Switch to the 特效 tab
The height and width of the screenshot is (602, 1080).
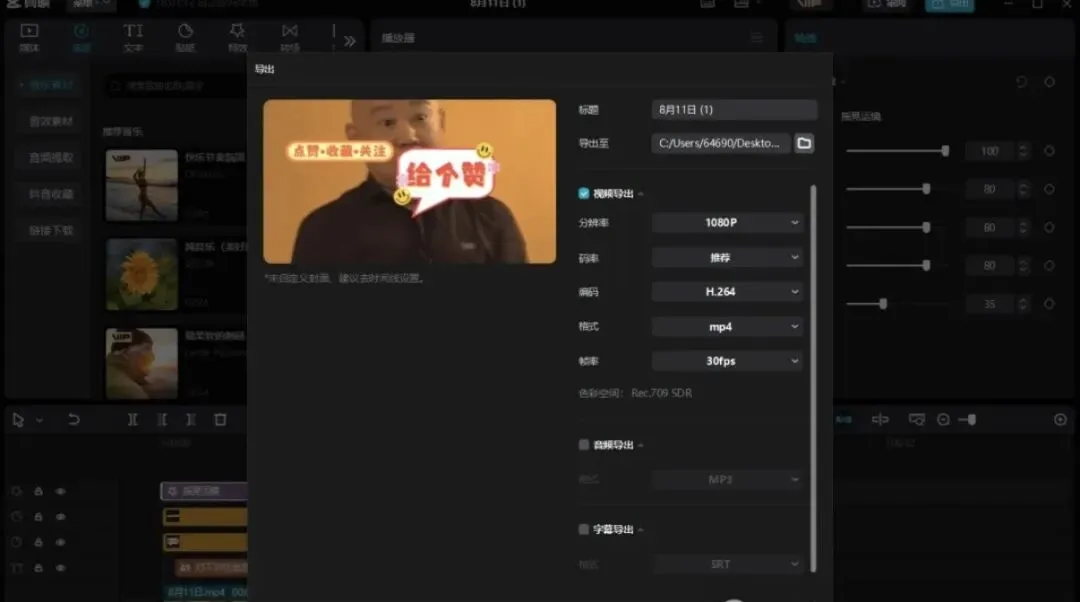238,38
